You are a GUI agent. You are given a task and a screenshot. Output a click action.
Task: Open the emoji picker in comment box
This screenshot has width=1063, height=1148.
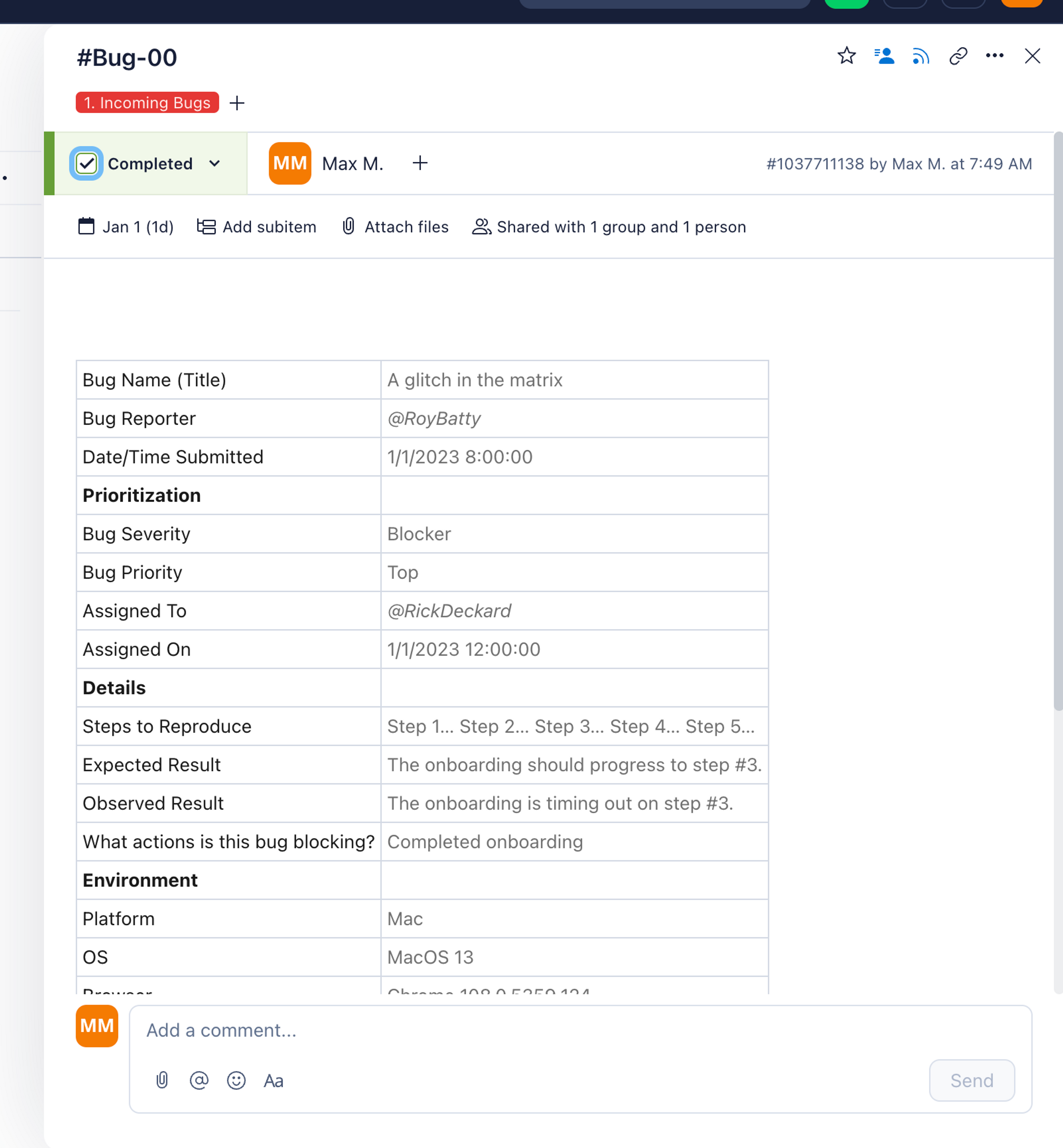236,1080
